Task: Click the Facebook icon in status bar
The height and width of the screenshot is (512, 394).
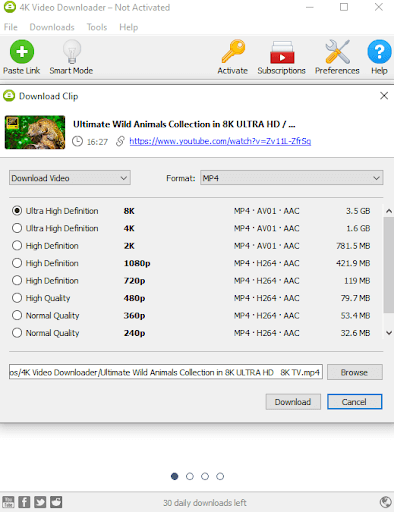Action: pyautogui.click(x=24, y=502)
